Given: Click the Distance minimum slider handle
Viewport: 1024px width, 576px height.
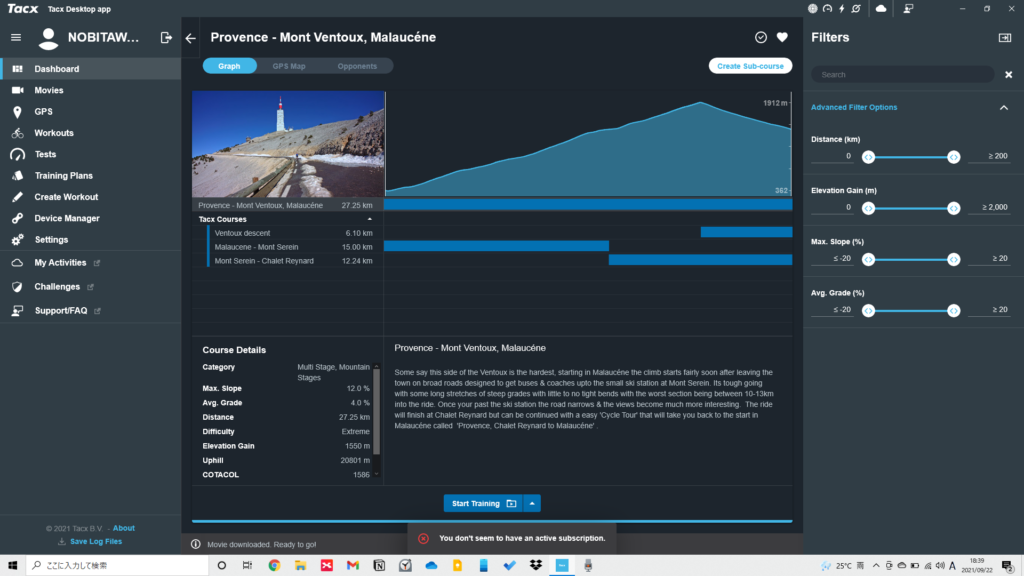Looking at the screenshot, I should 868,156.
